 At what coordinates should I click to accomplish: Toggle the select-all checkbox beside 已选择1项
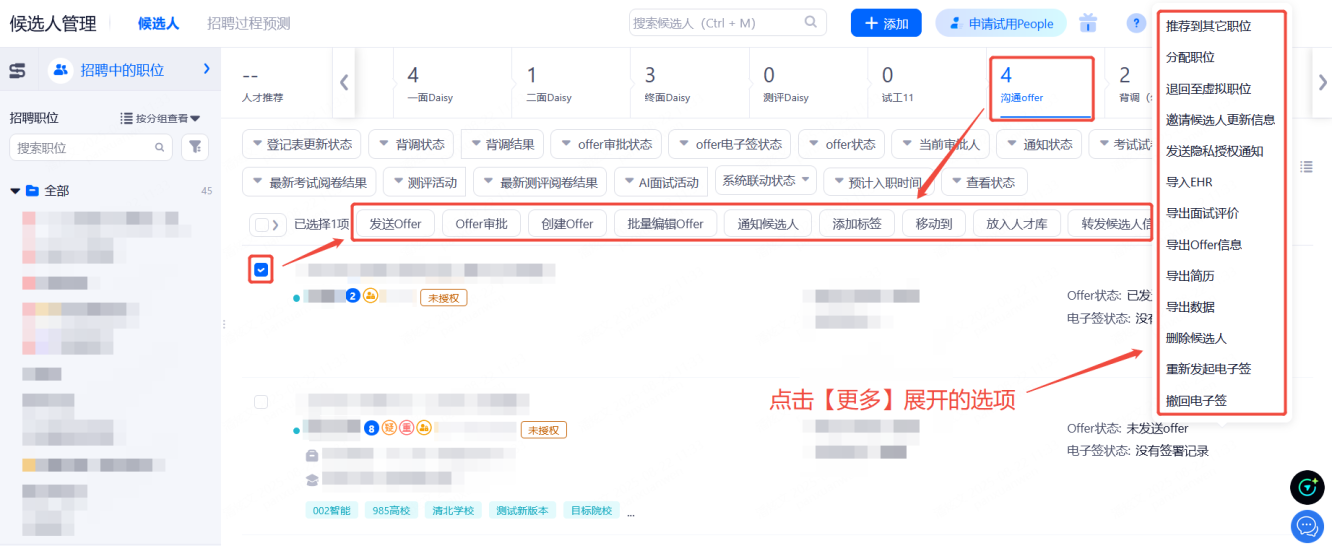point(261,224)
